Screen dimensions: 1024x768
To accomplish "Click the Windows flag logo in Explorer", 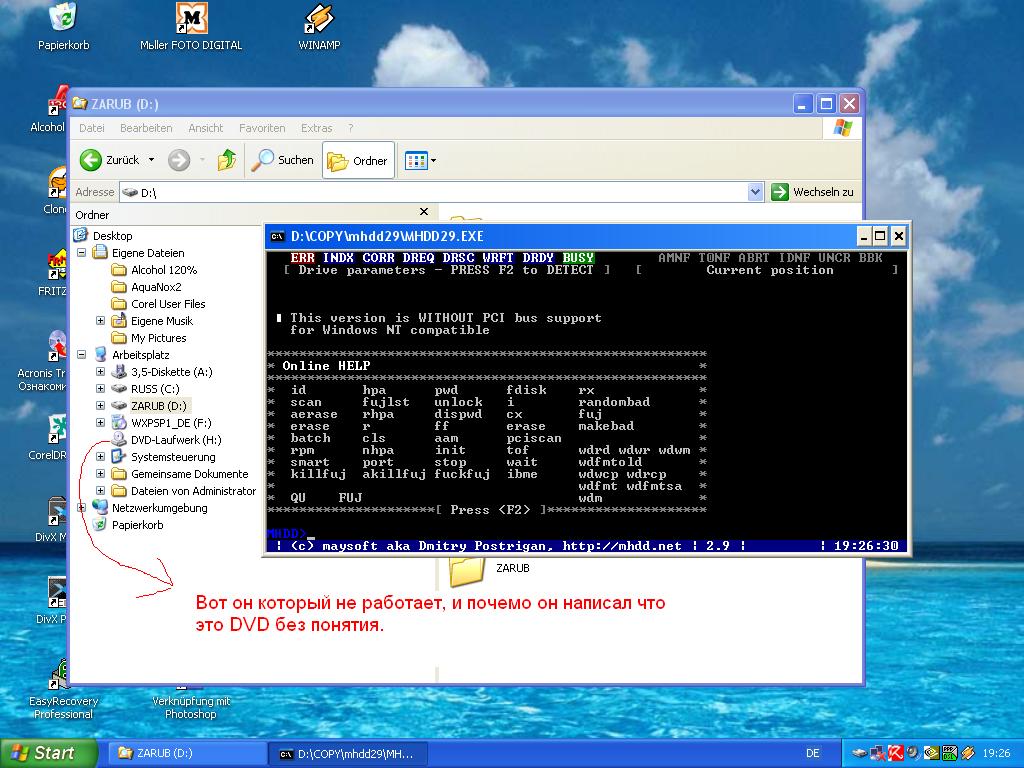I will [842, 128].
